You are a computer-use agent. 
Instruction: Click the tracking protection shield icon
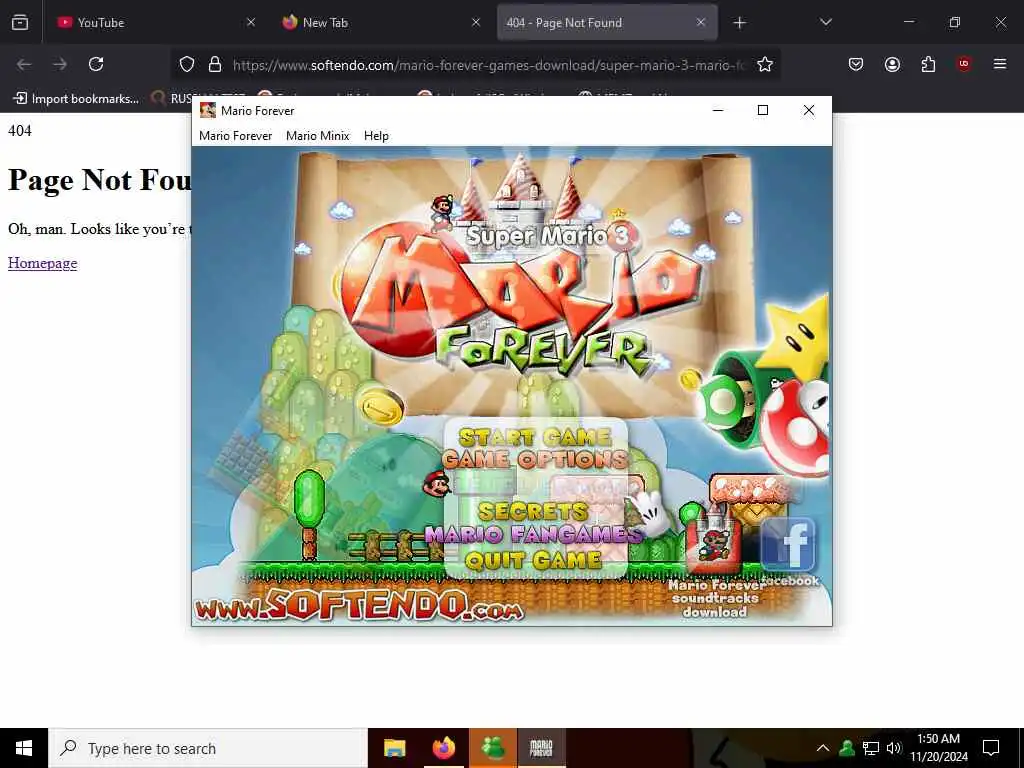click(x=187, y=64)
